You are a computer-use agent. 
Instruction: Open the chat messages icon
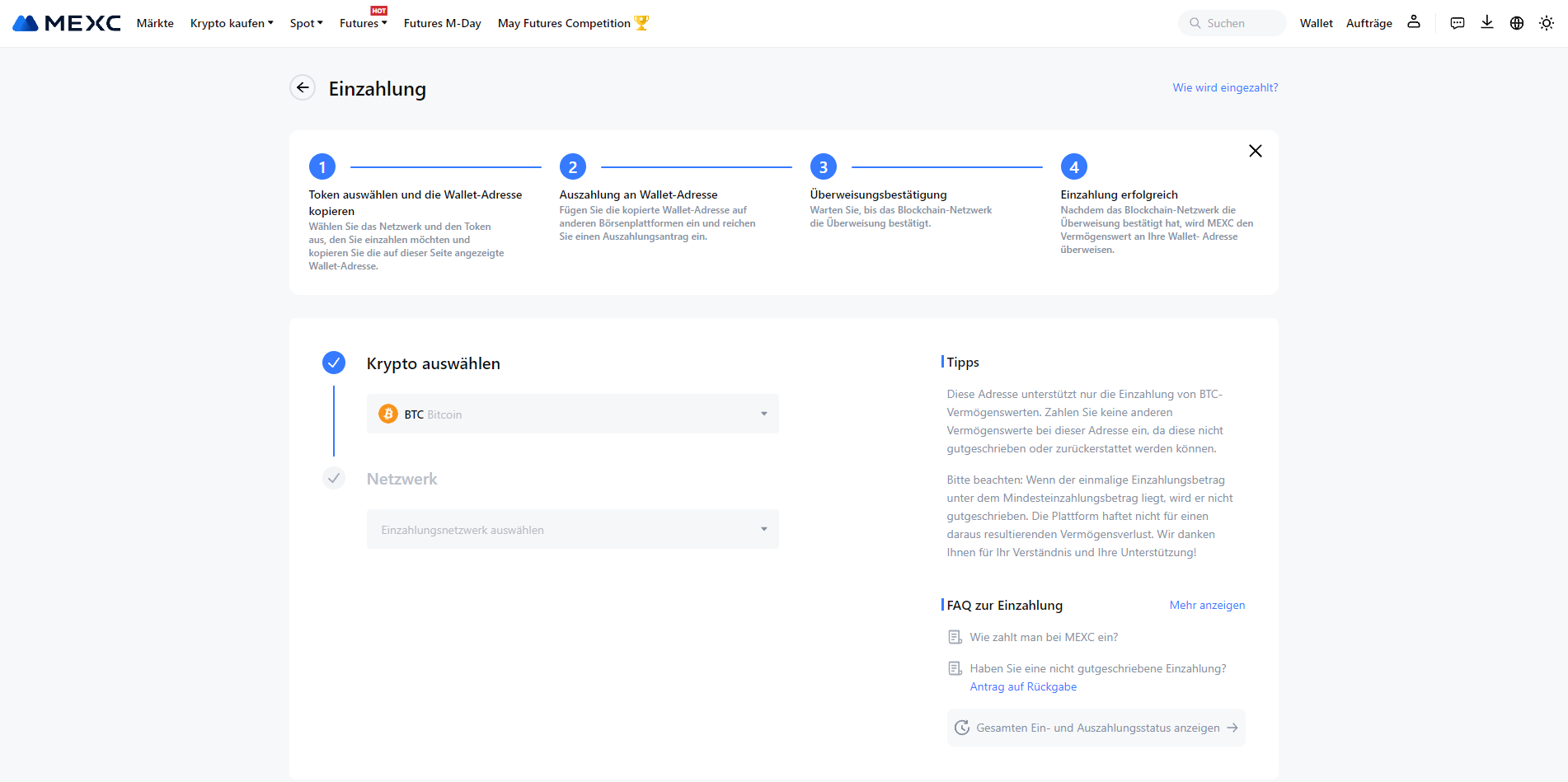click(1458, 23)
